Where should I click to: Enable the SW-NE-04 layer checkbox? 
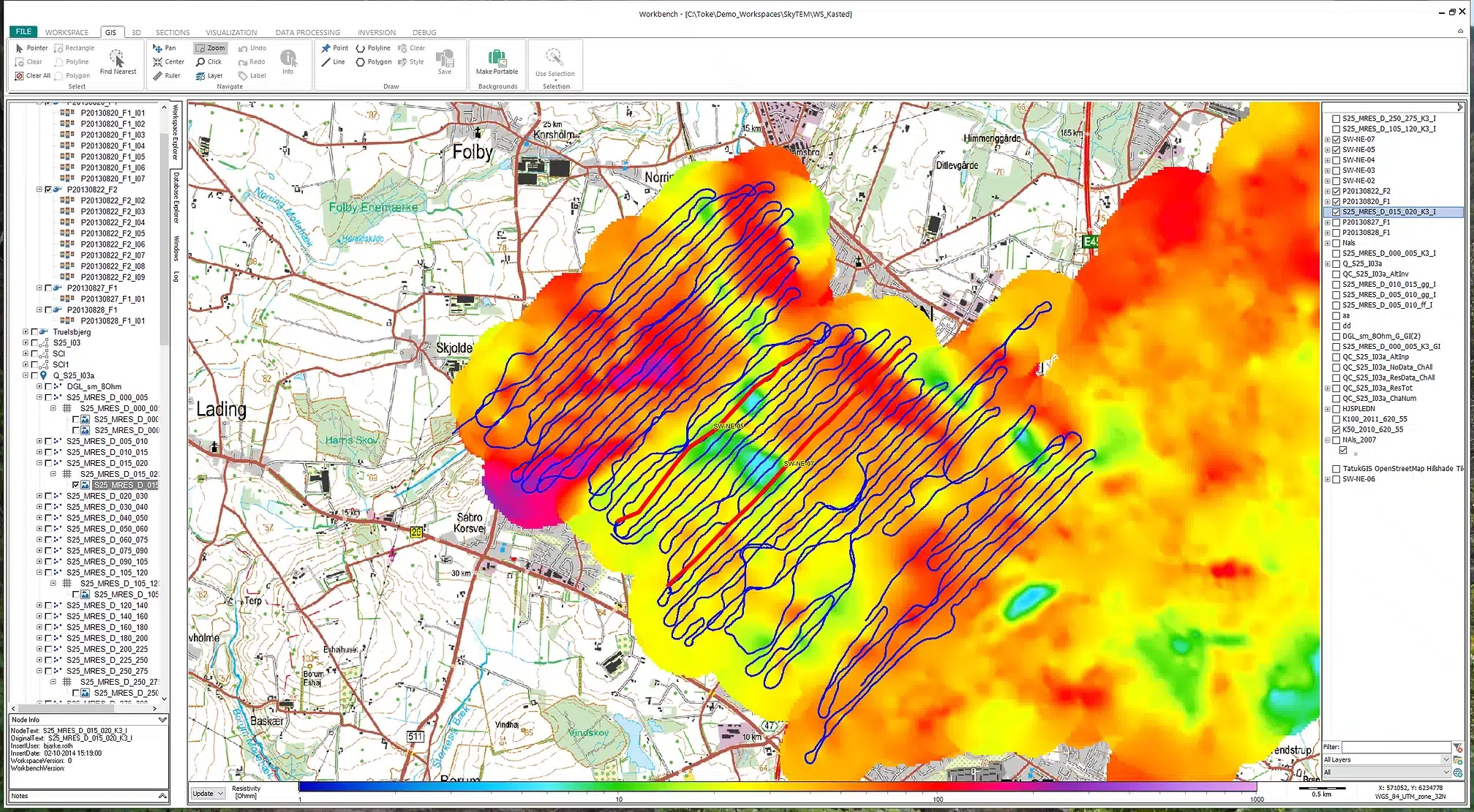pos(1336,160)
